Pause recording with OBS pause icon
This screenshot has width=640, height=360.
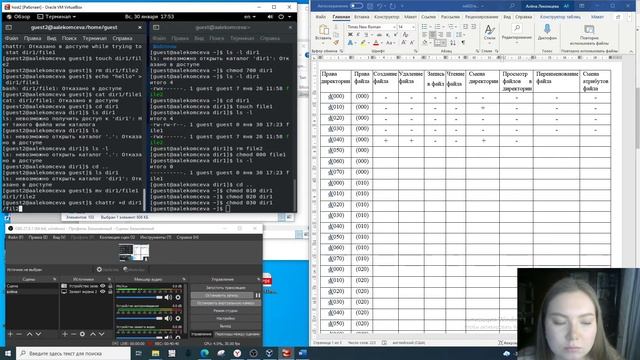[x=258, y=295]
